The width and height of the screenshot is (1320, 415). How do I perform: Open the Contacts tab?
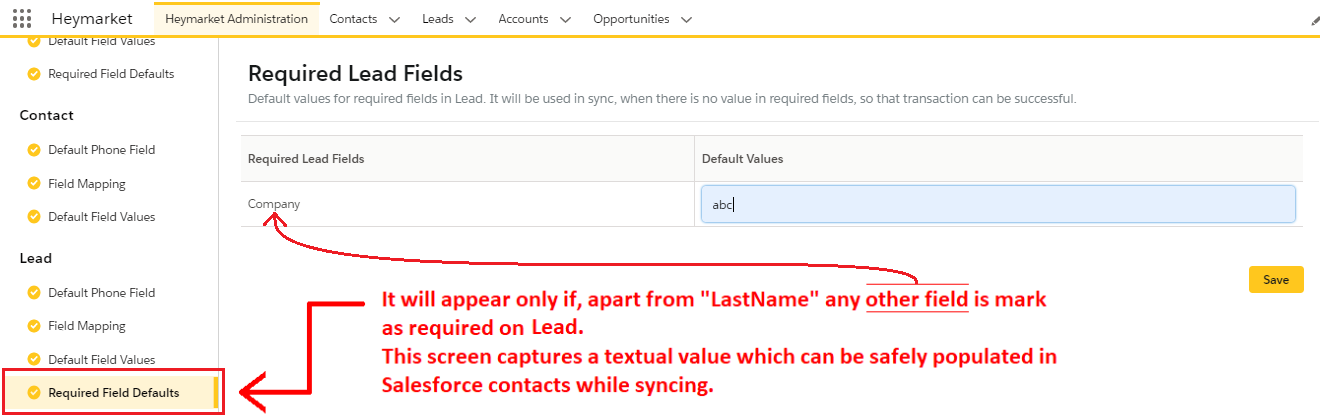354,19
